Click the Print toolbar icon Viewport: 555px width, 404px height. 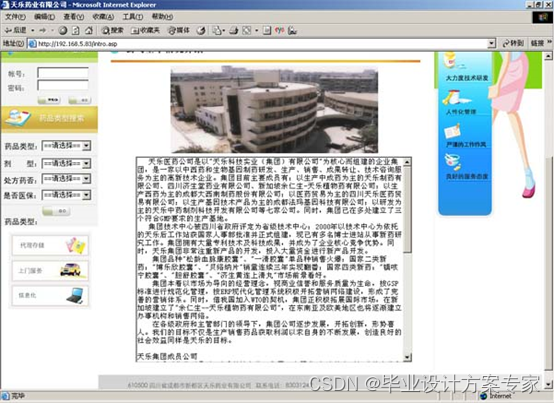pos(234,31)
